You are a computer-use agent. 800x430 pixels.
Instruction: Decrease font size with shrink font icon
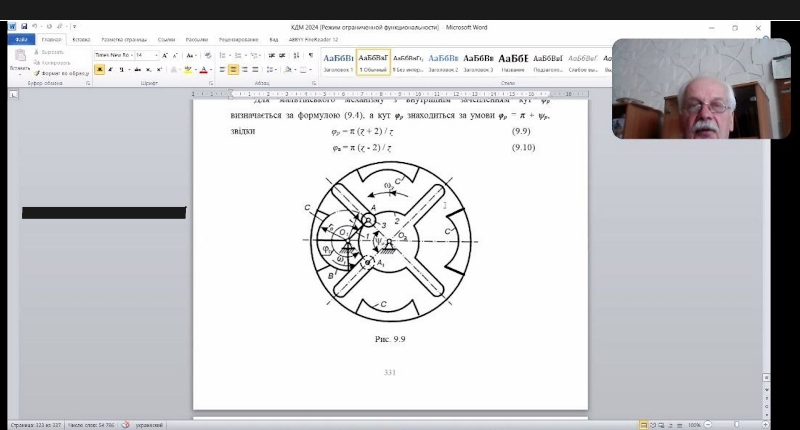click(175, 55)
